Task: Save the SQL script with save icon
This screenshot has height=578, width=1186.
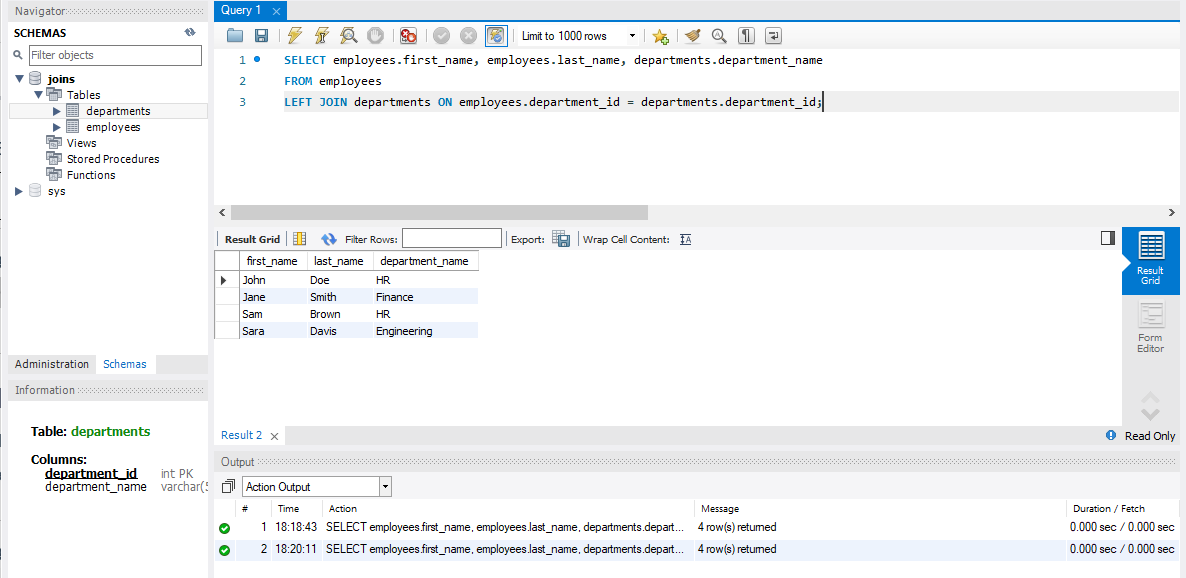Action: tap(261, 35)
